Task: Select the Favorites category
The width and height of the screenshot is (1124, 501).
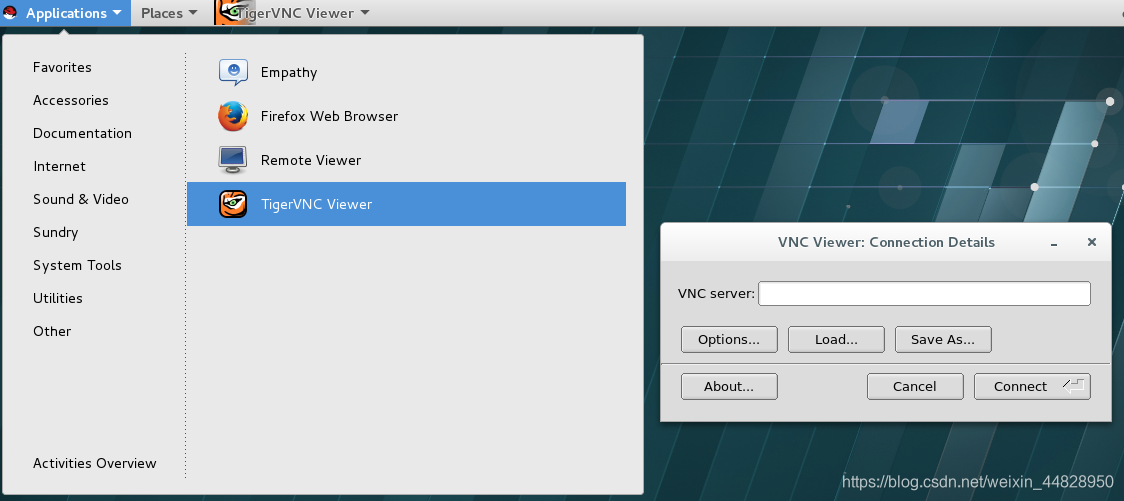Action: (x=62, y=67)
